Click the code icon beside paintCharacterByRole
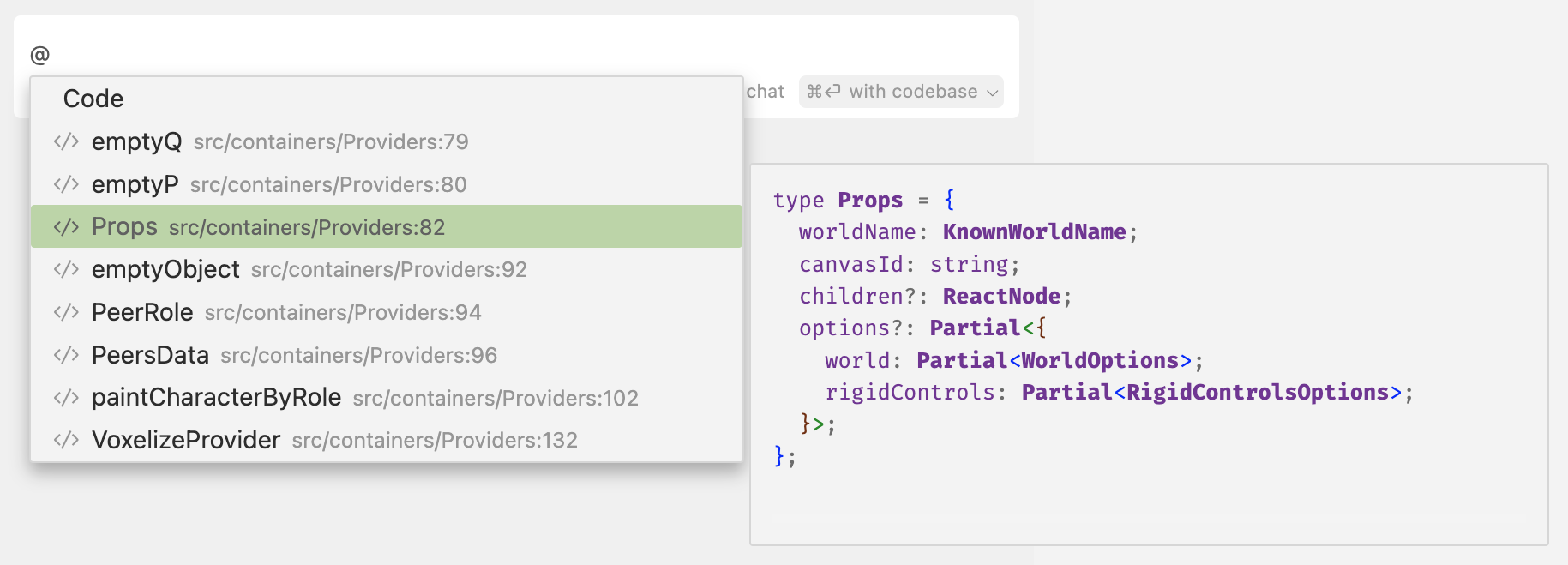The image size is (1568, 565). [x=66, y=398]
